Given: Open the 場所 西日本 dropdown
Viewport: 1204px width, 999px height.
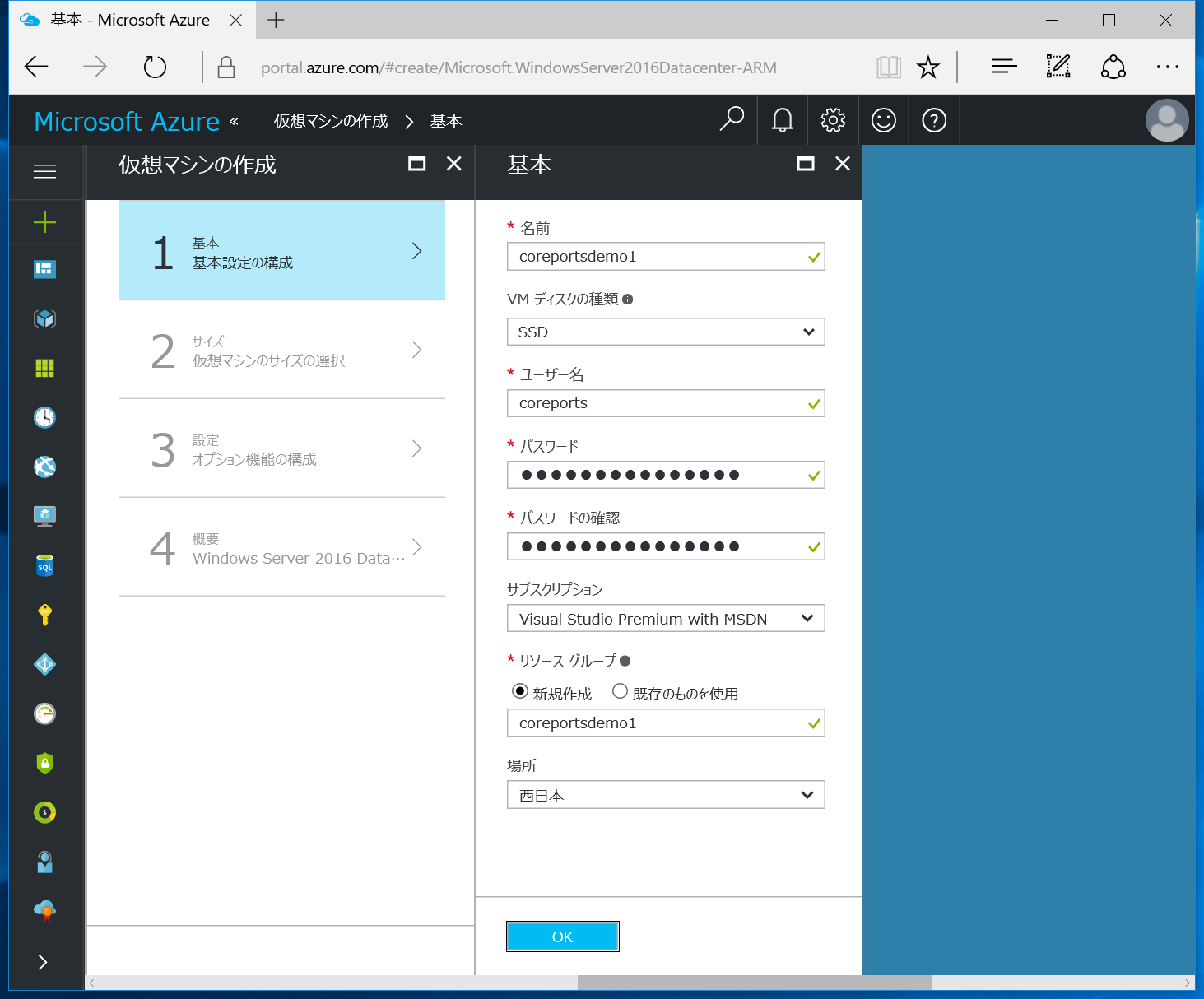Looking at the screenshot, I should (x=666, y=795).
